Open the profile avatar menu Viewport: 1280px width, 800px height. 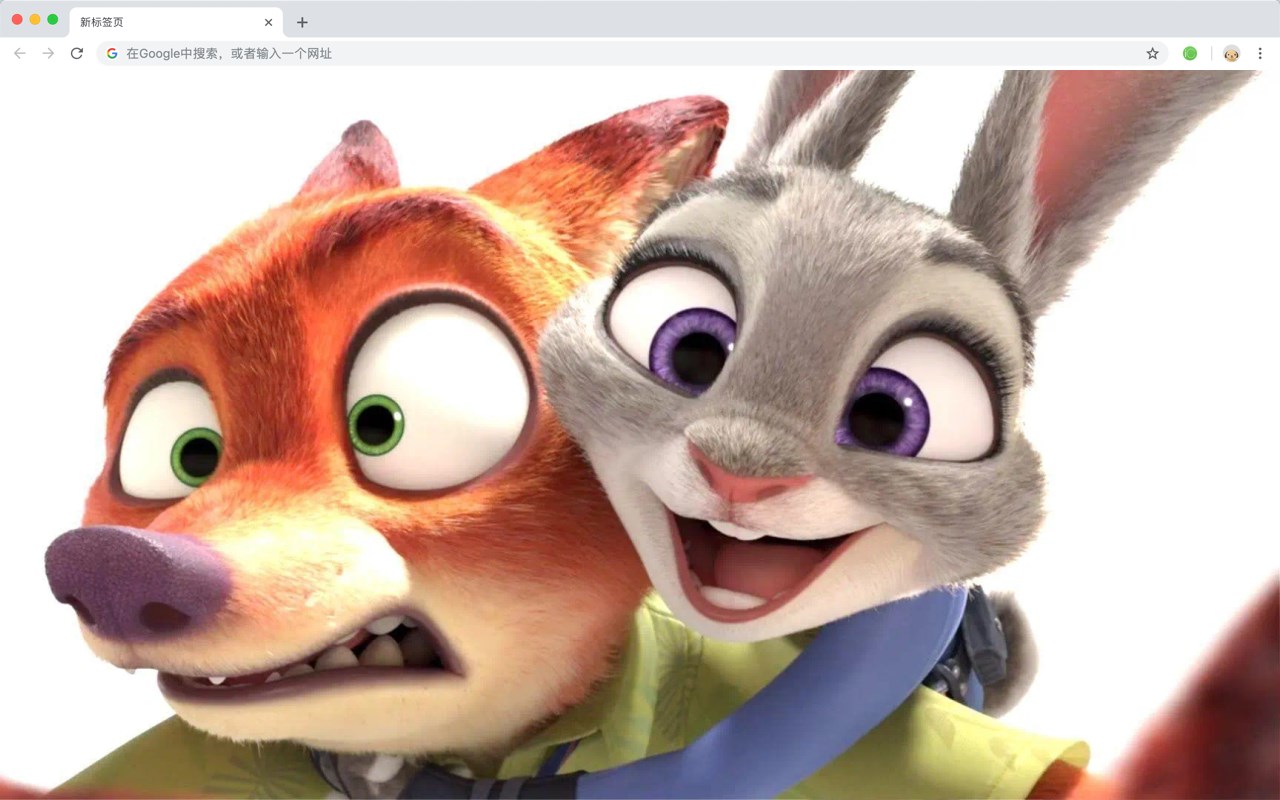(x=1231, y=53)
